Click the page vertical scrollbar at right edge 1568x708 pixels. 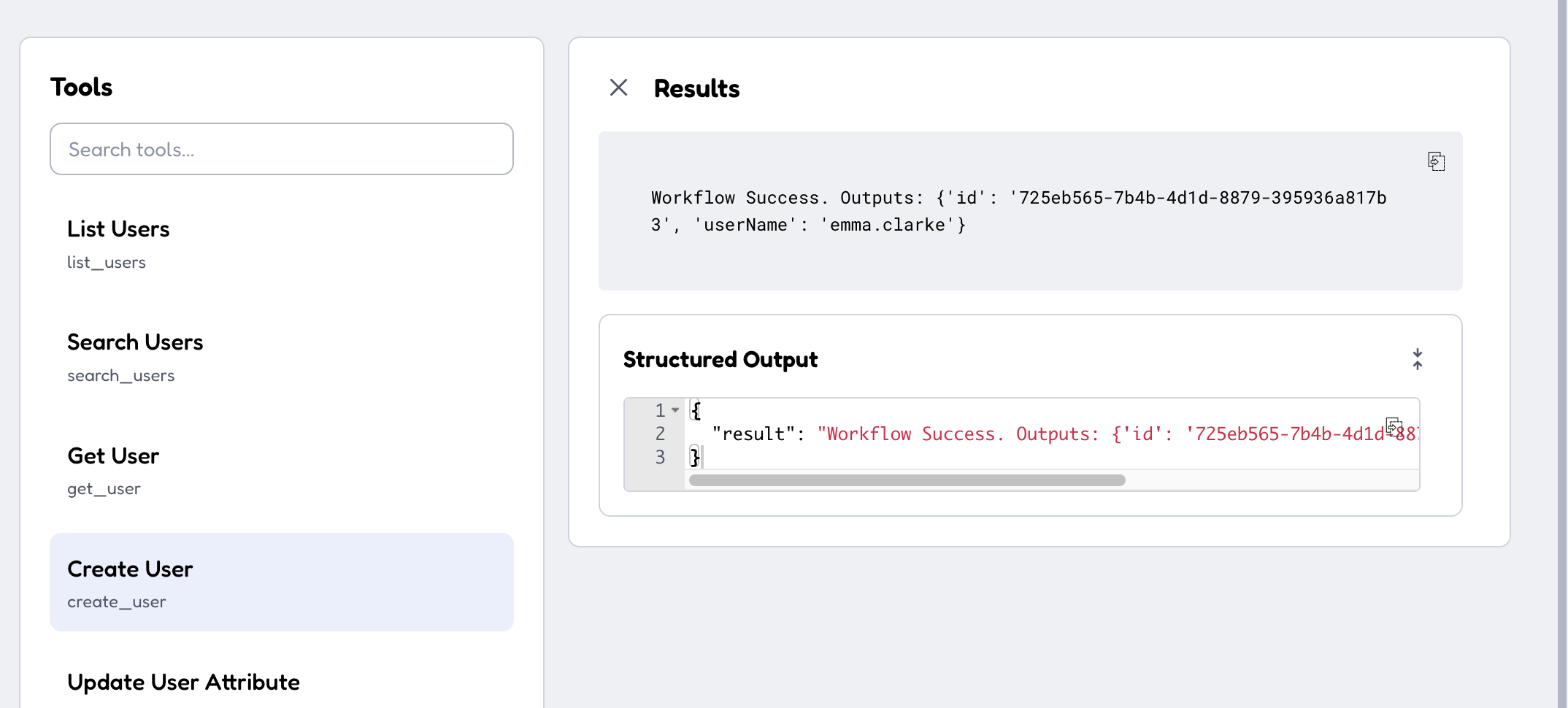point(1562,354)
